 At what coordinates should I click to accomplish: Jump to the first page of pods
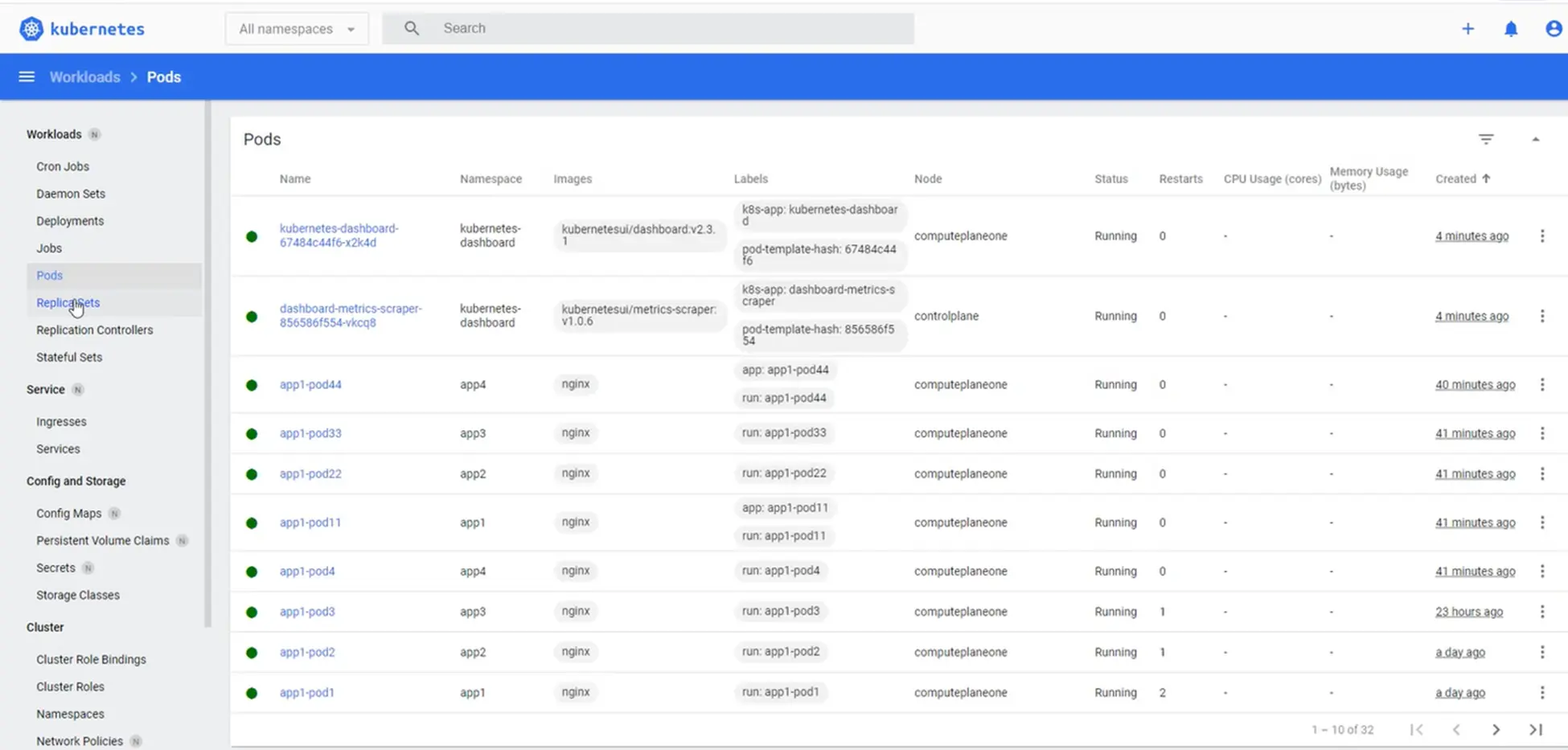(1417, 729)
